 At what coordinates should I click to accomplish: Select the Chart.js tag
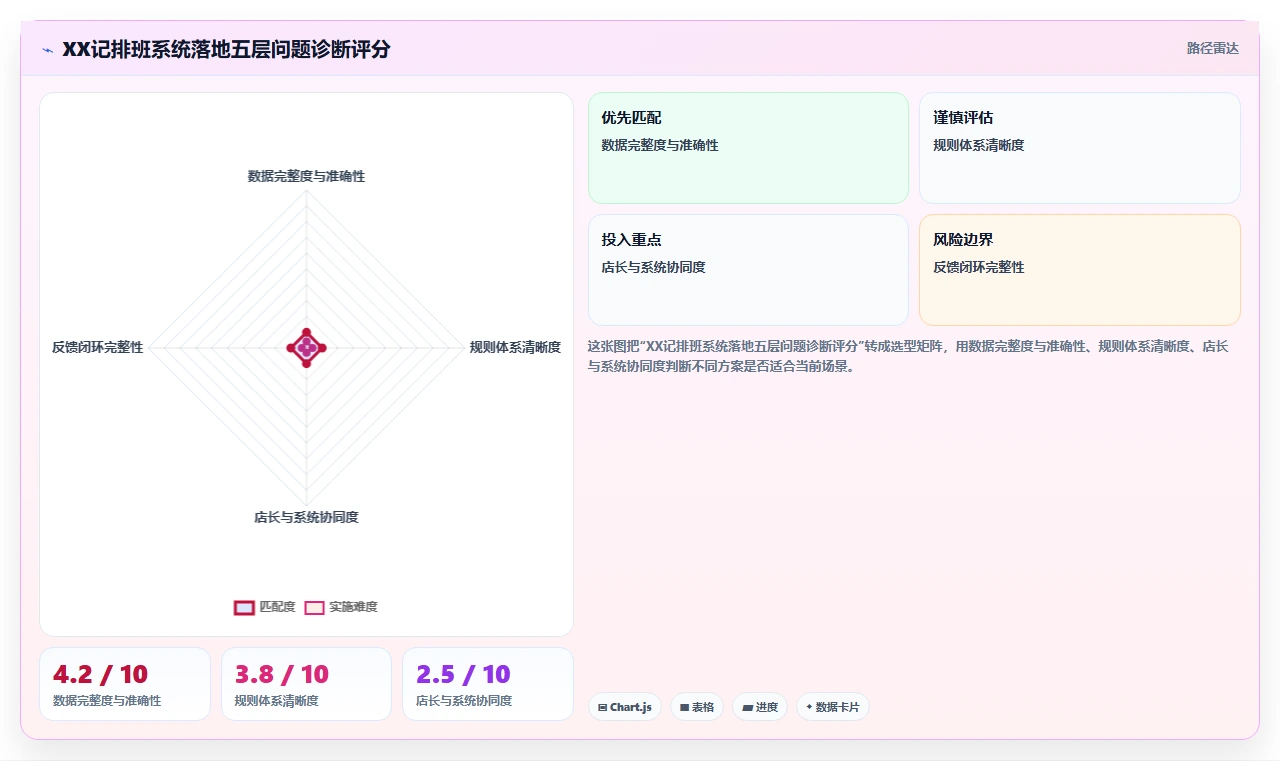pyautogui.click(x=624, y=707)
